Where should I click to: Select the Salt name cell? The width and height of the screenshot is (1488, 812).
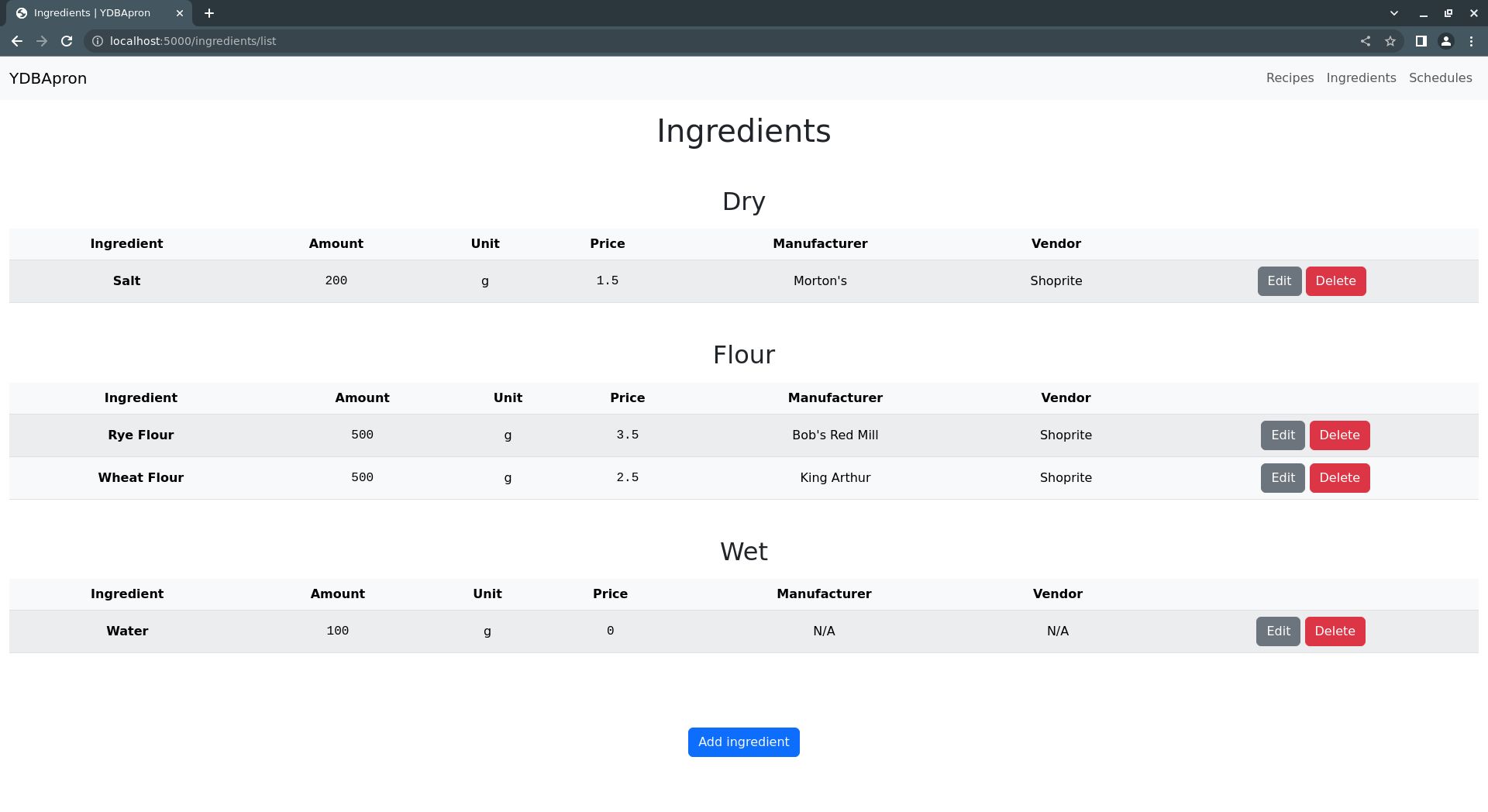(126, 281)
